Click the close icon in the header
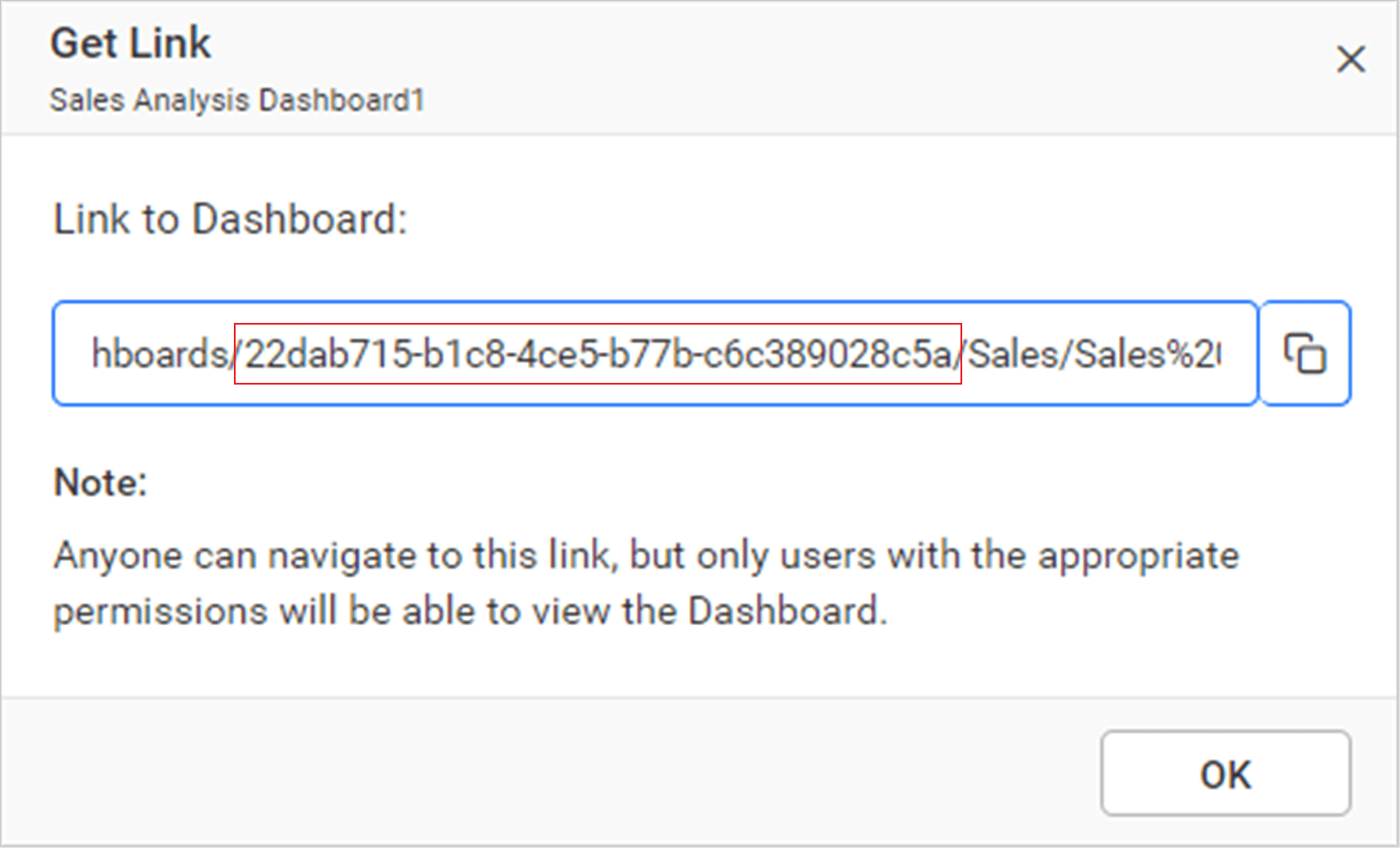The image size is (1400, 848). (x=1350, y=59)
